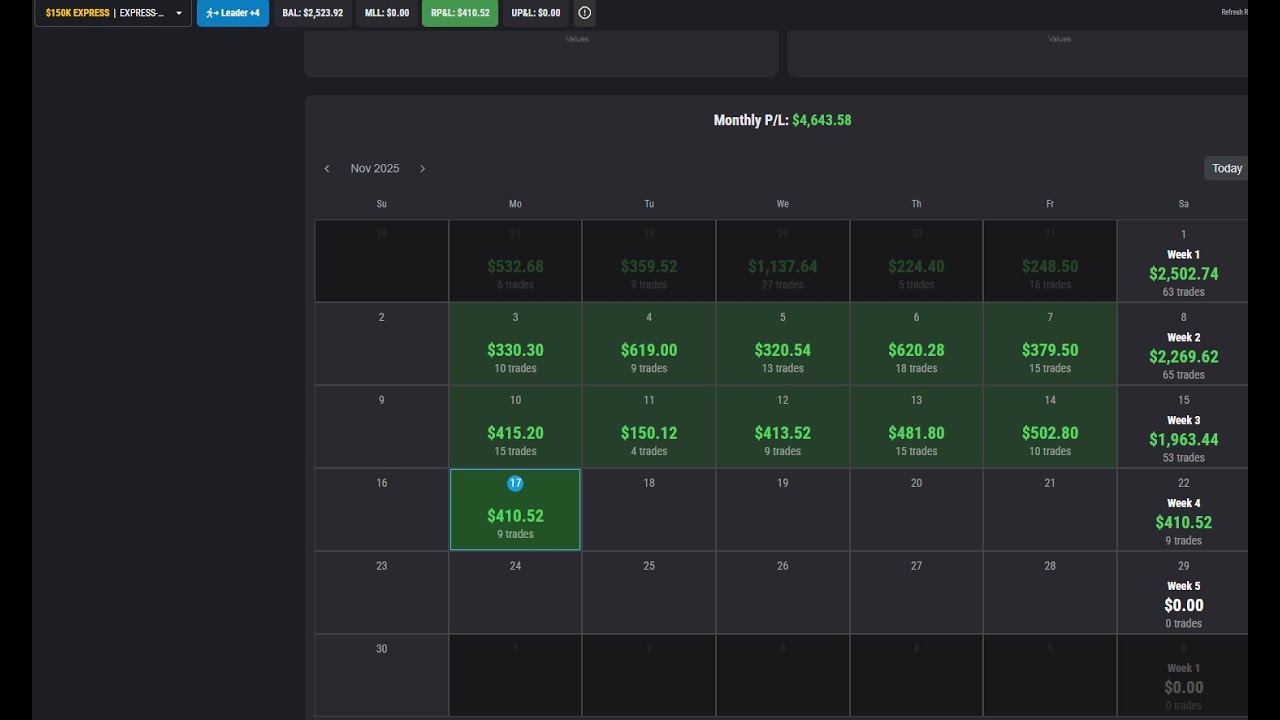Click Week 4 summary $410.52
The height and width of the screenshot is (720, 1280).
(1183, 510)
